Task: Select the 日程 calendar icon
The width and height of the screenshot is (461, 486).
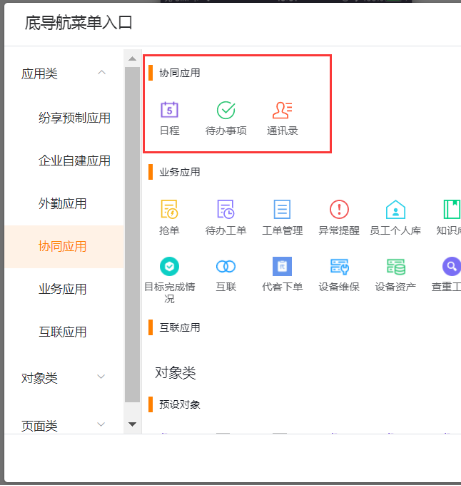Action: click(169, 110)
